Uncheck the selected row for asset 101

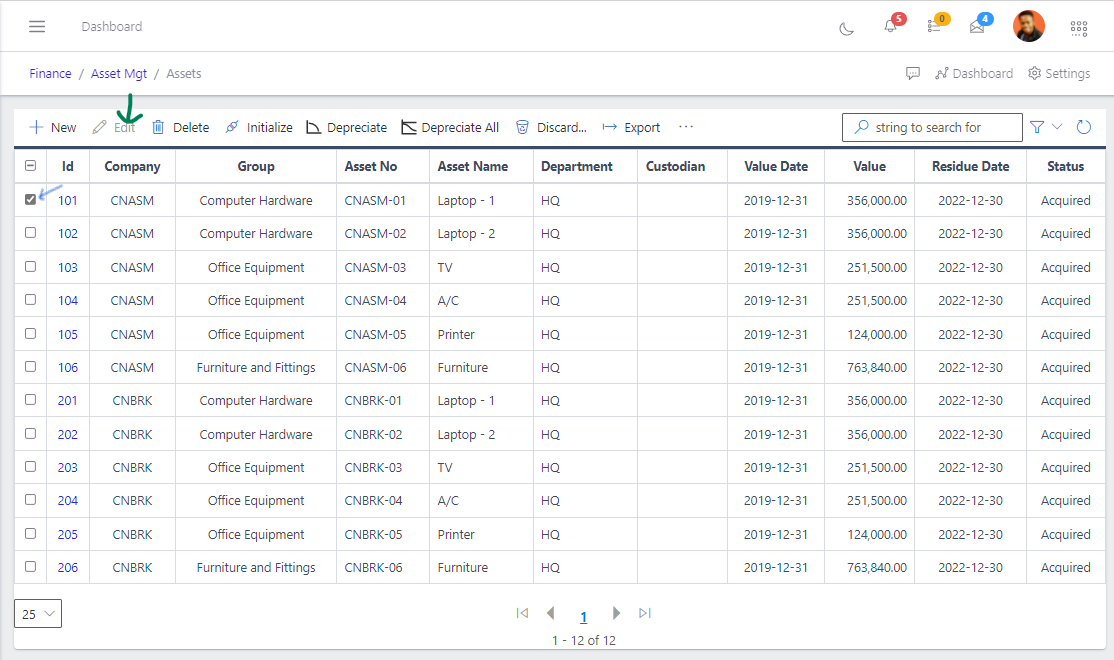30,199
